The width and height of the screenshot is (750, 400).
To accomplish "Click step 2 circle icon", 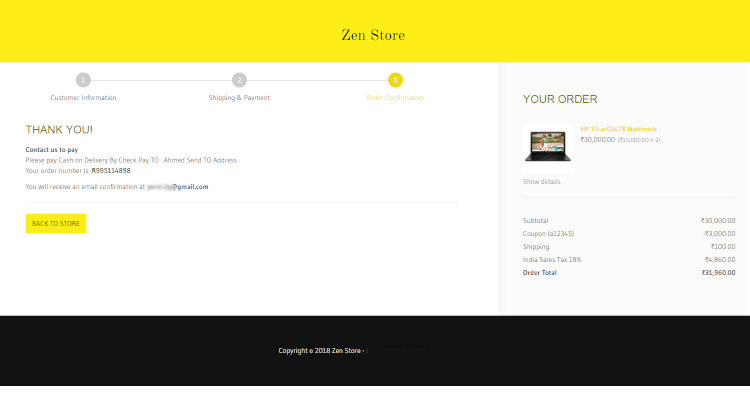I will tap(239, 80).
